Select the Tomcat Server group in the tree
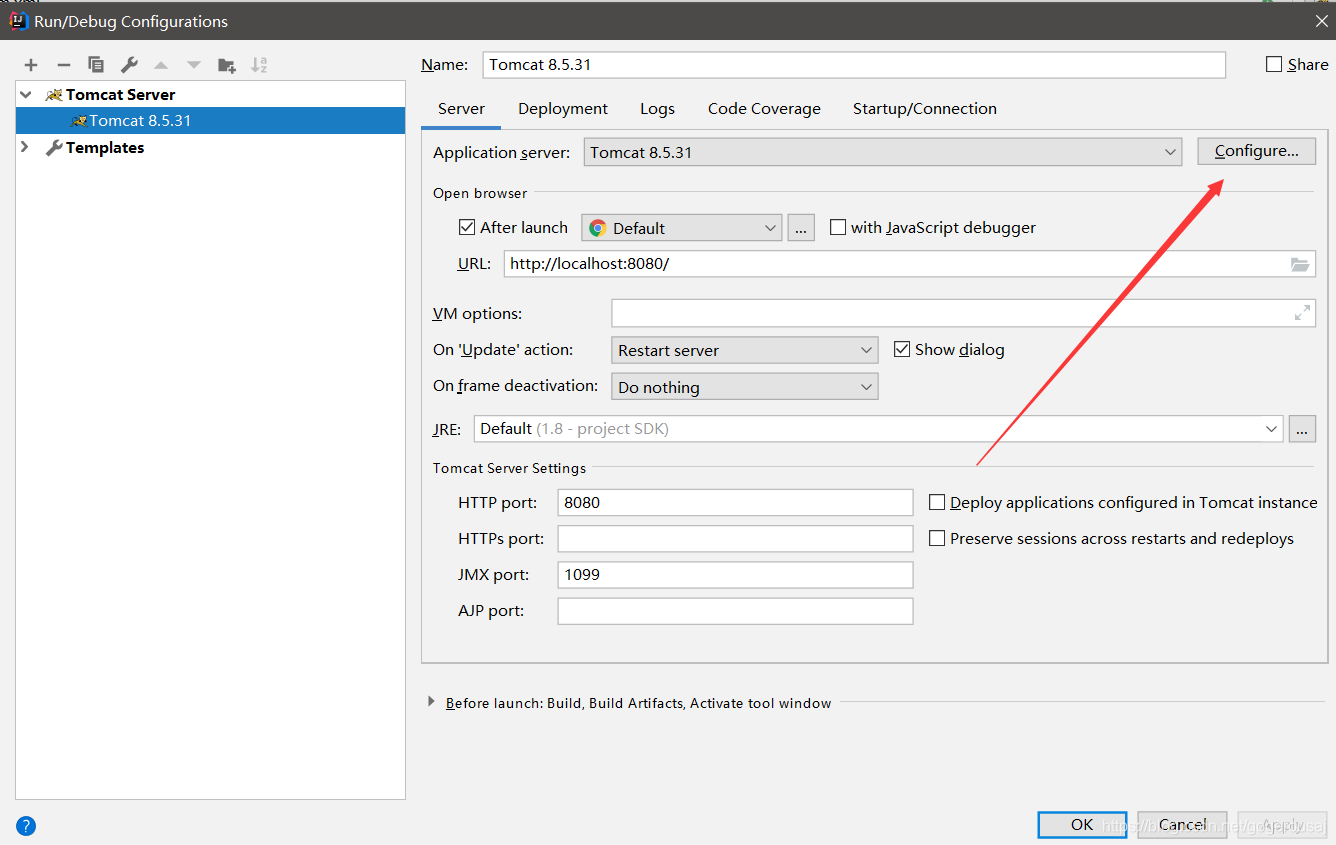 (120, 94)
